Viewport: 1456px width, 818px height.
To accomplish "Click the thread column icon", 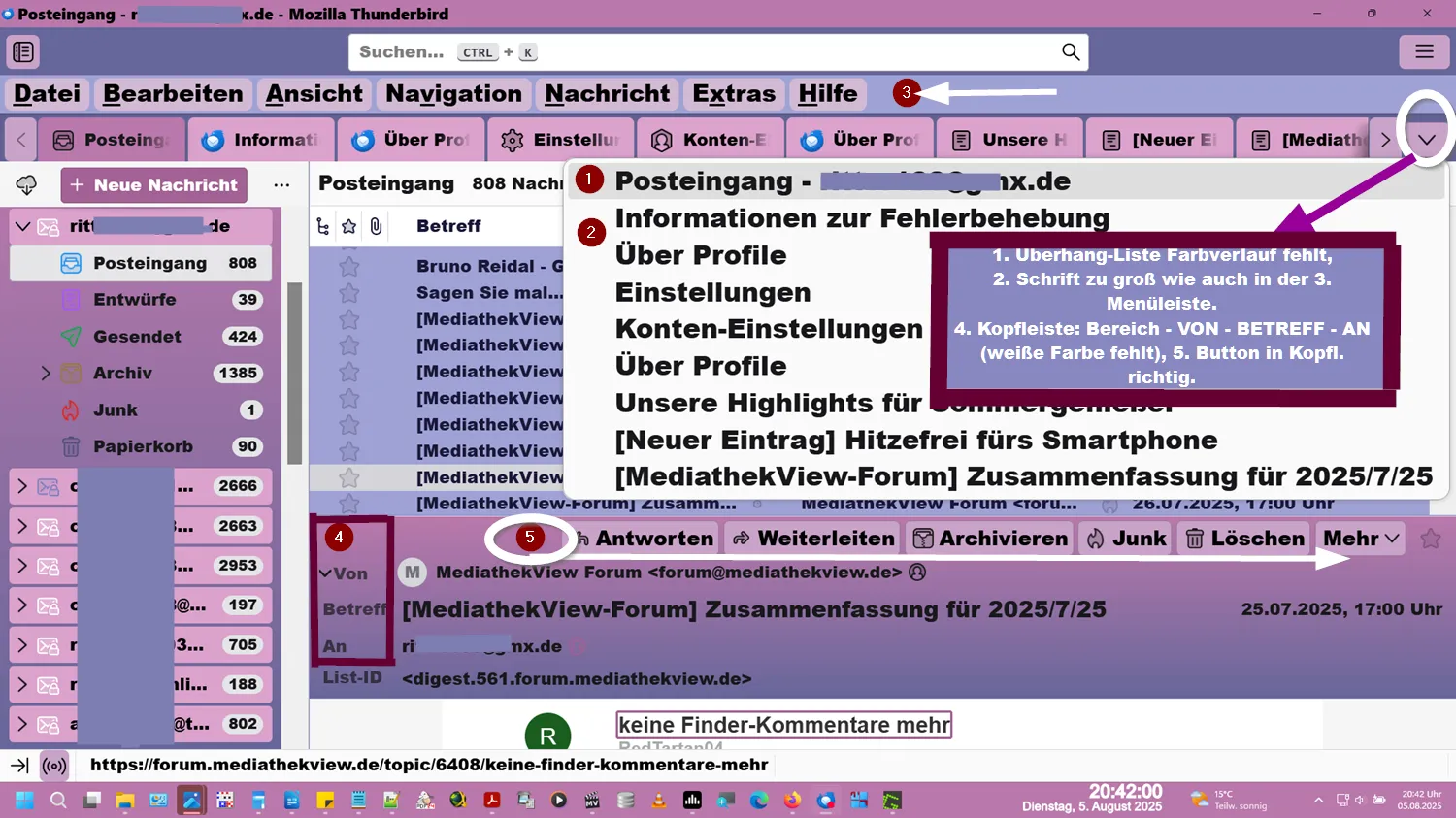I will click(x=323, y=226).
